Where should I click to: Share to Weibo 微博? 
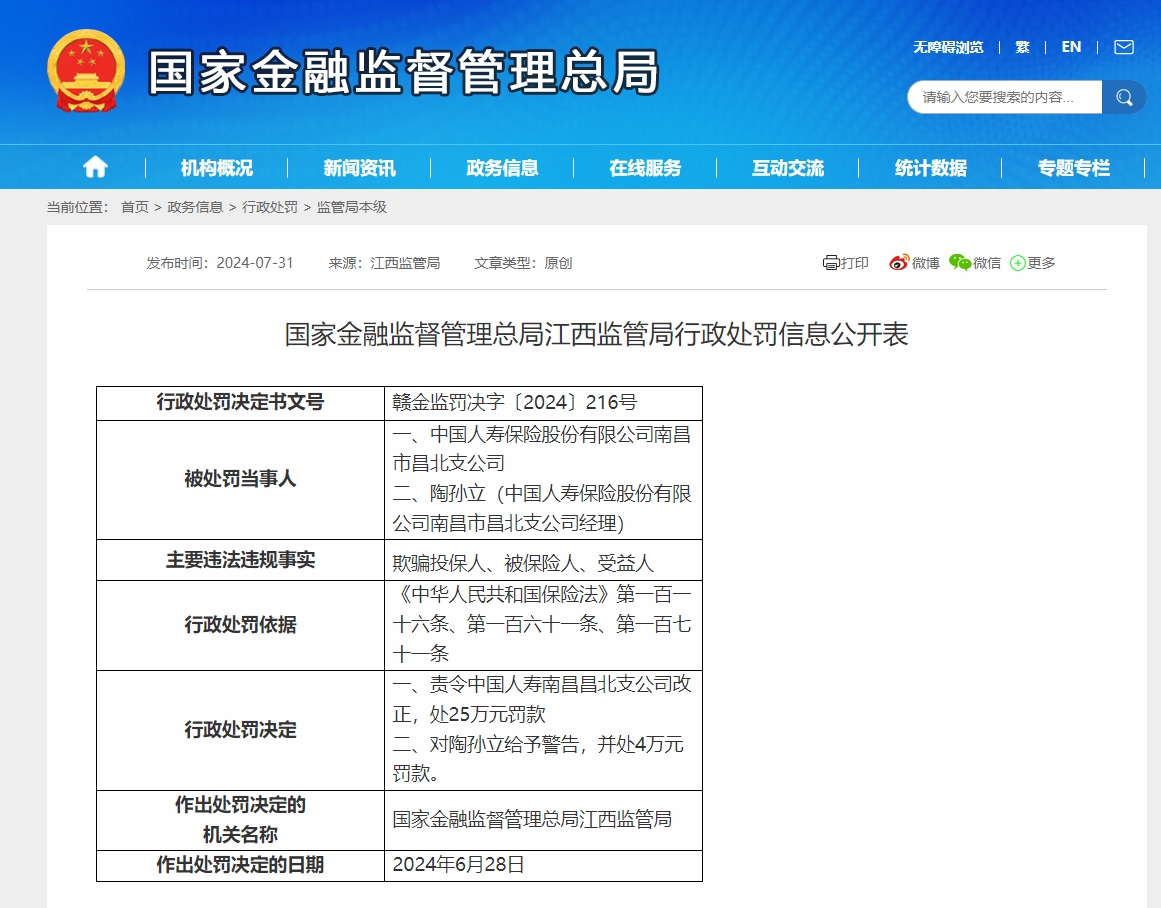coord(914,263)
